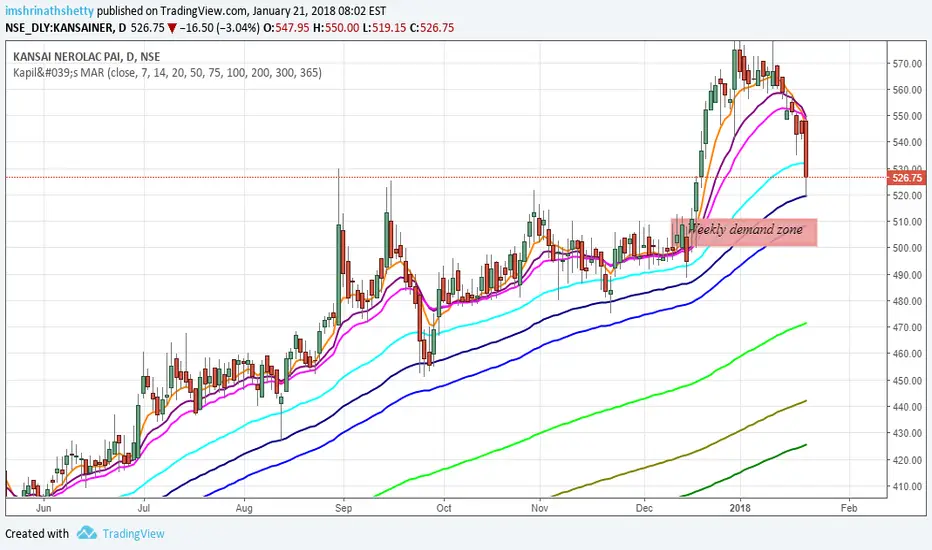Click the 490.00 price axis label
Image resolution: width=932 pixels, height=550 pixels.
[x=907, y=275]
